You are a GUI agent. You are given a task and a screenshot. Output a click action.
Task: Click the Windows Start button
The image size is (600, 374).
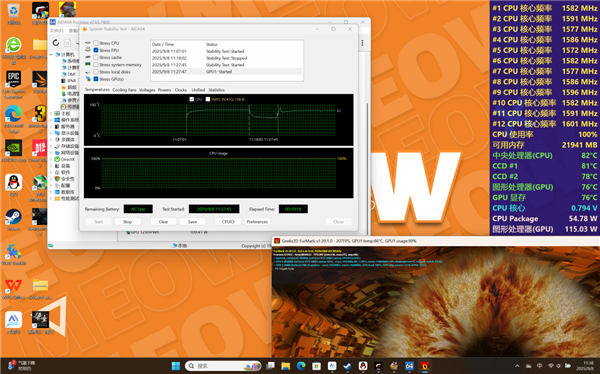[x=176, y=366]
